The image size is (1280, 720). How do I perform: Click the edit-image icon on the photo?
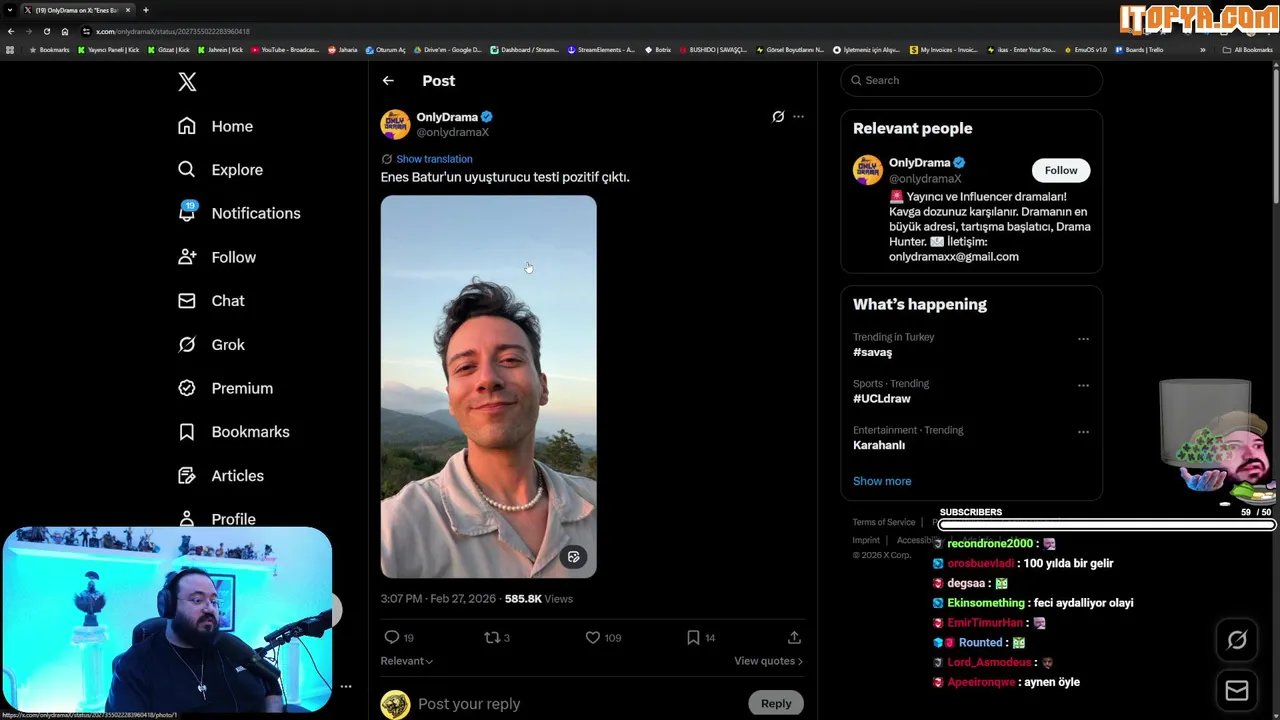(573, 557)
